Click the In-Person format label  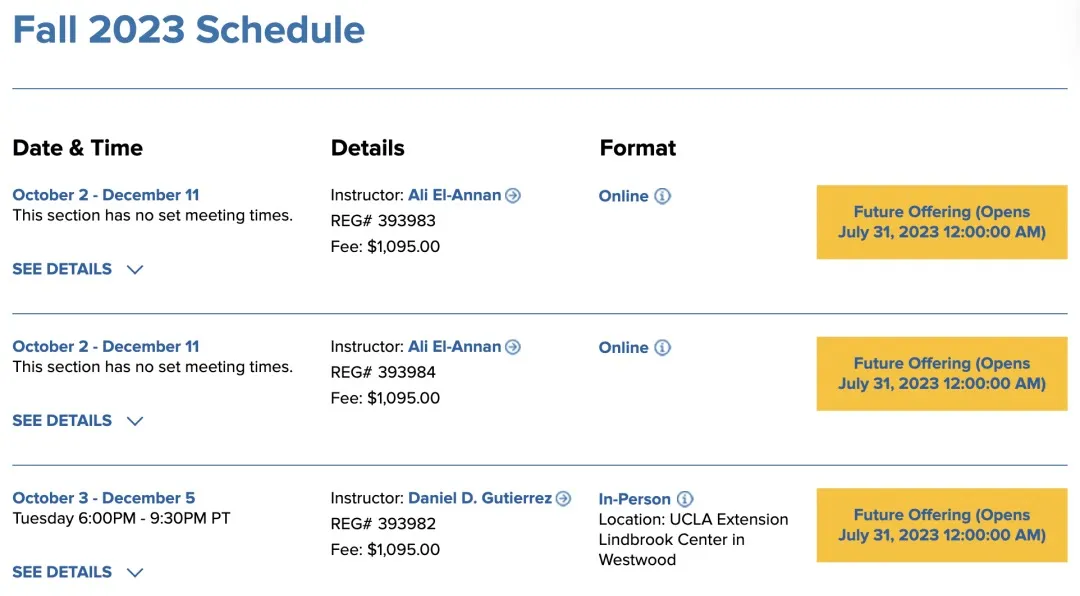634,498
